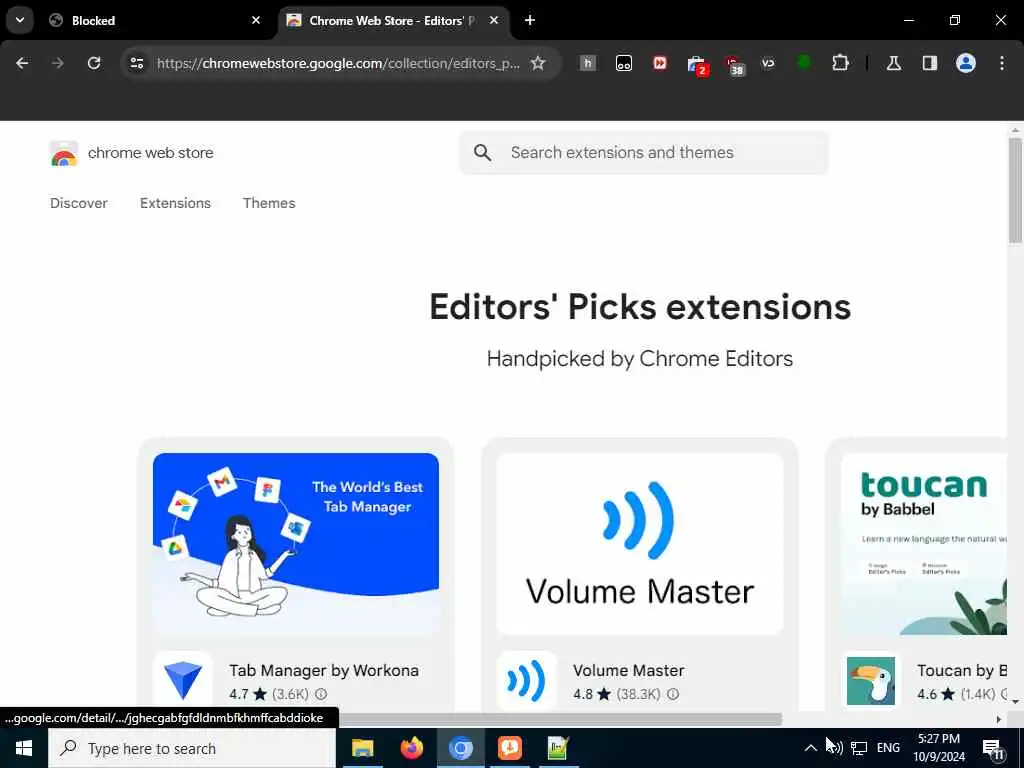Open the extension with two-eyes icon
Viewport: 1024px width, 768px height.
(624, 63)
